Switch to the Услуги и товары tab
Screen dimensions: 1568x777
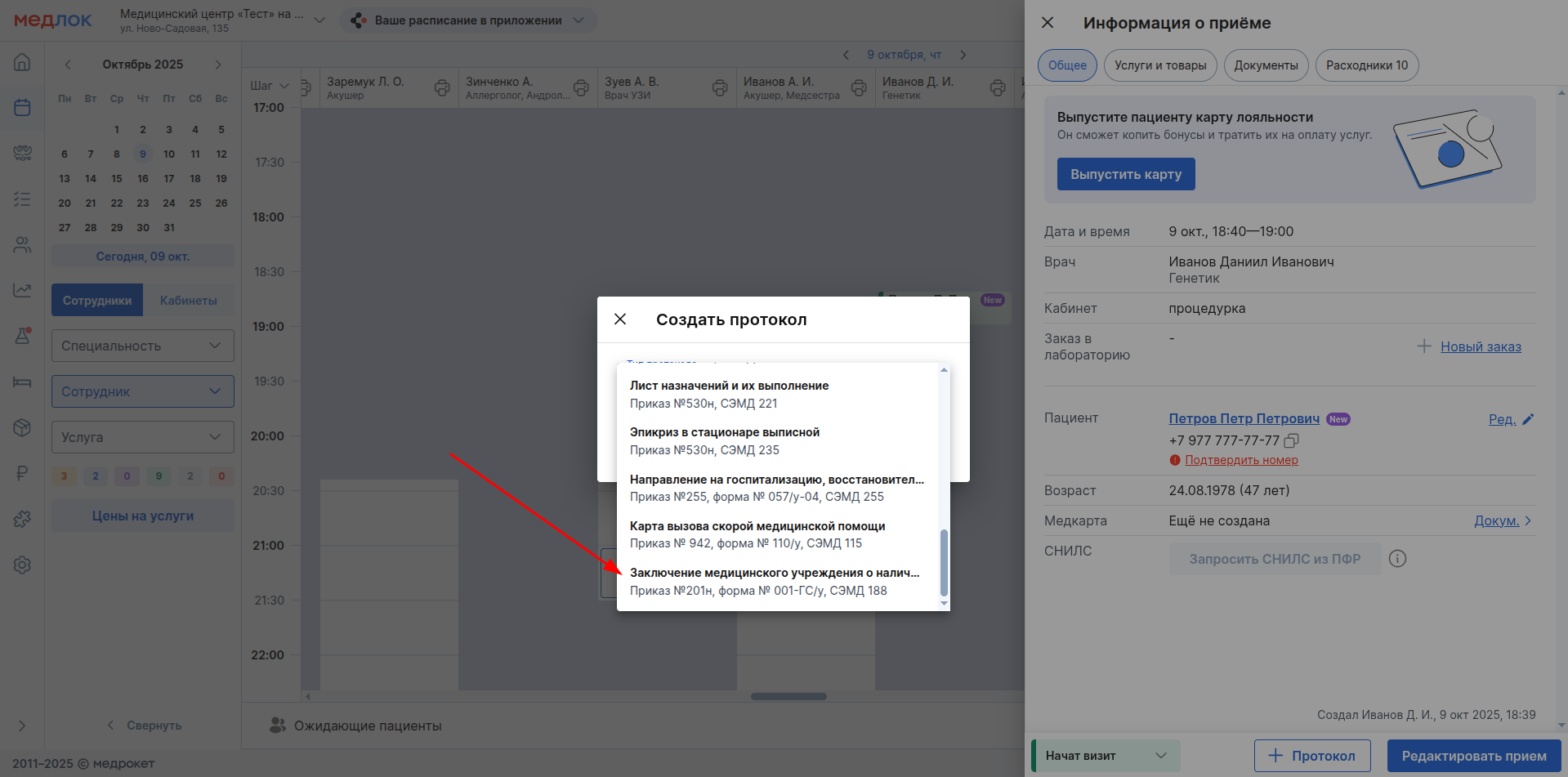[x=1159, y=65]
